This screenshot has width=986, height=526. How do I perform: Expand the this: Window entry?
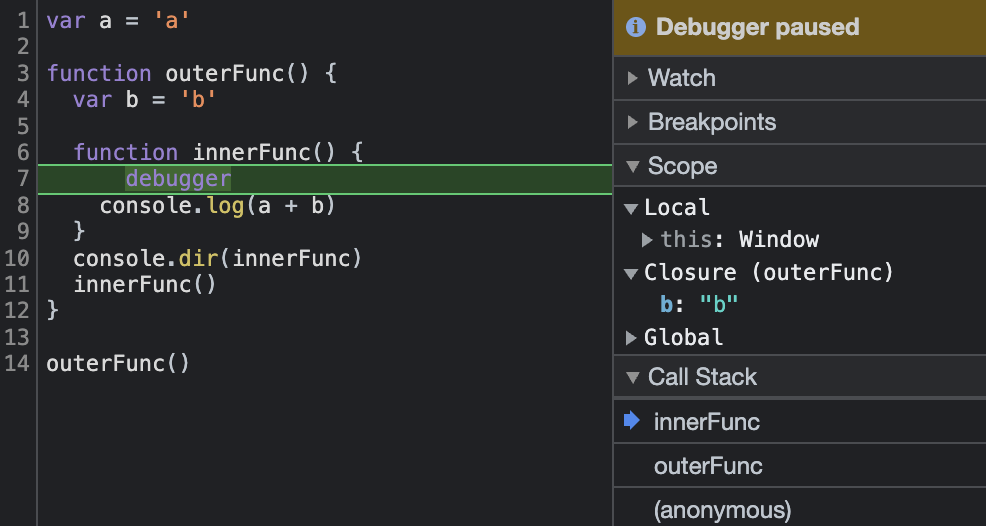click(x=647, y=240)
